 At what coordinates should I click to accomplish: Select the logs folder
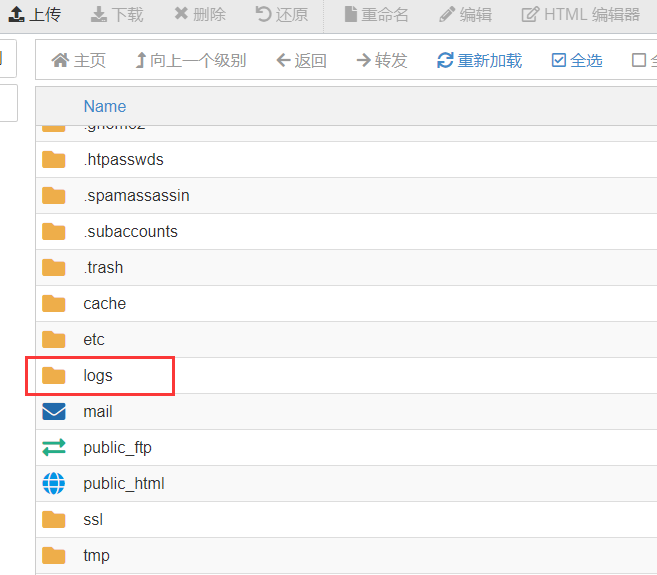click(98, 376)
